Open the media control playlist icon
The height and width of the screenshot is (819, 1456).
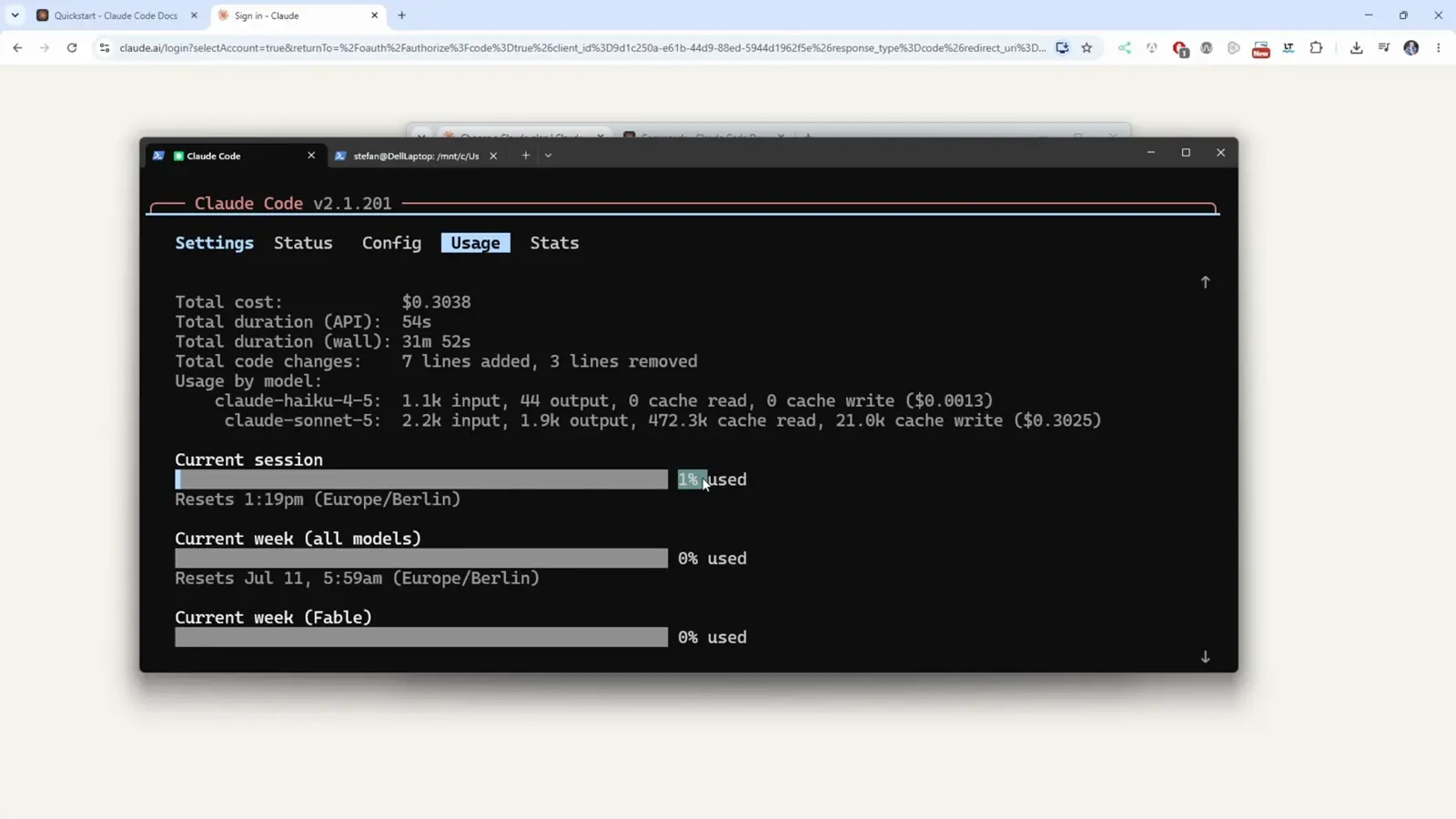pos(1384,48)
